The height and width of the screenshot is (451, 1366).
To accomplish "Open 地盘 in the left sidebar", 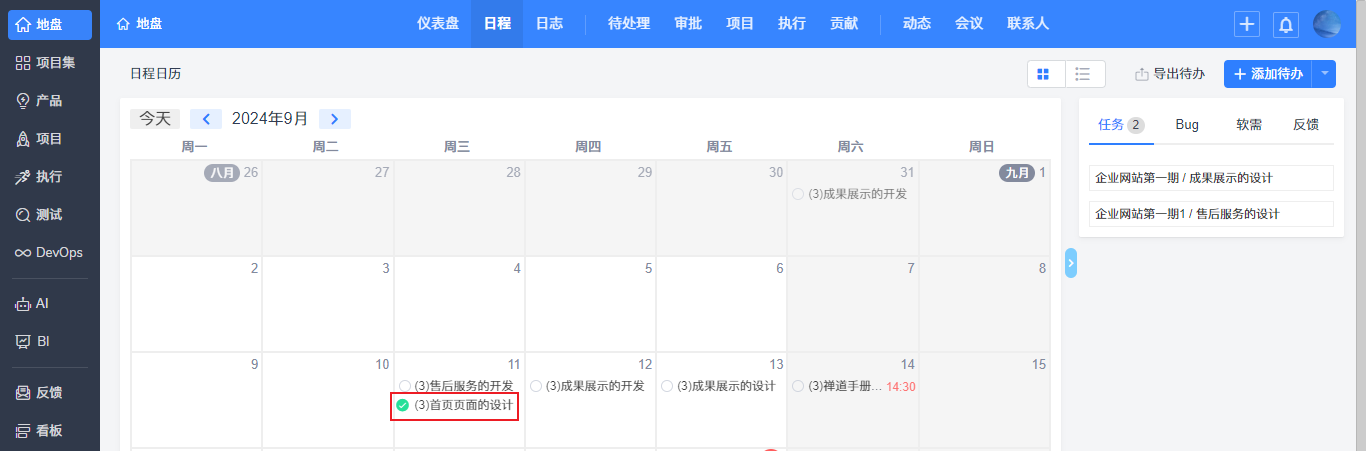I will [x=50, y=25].
